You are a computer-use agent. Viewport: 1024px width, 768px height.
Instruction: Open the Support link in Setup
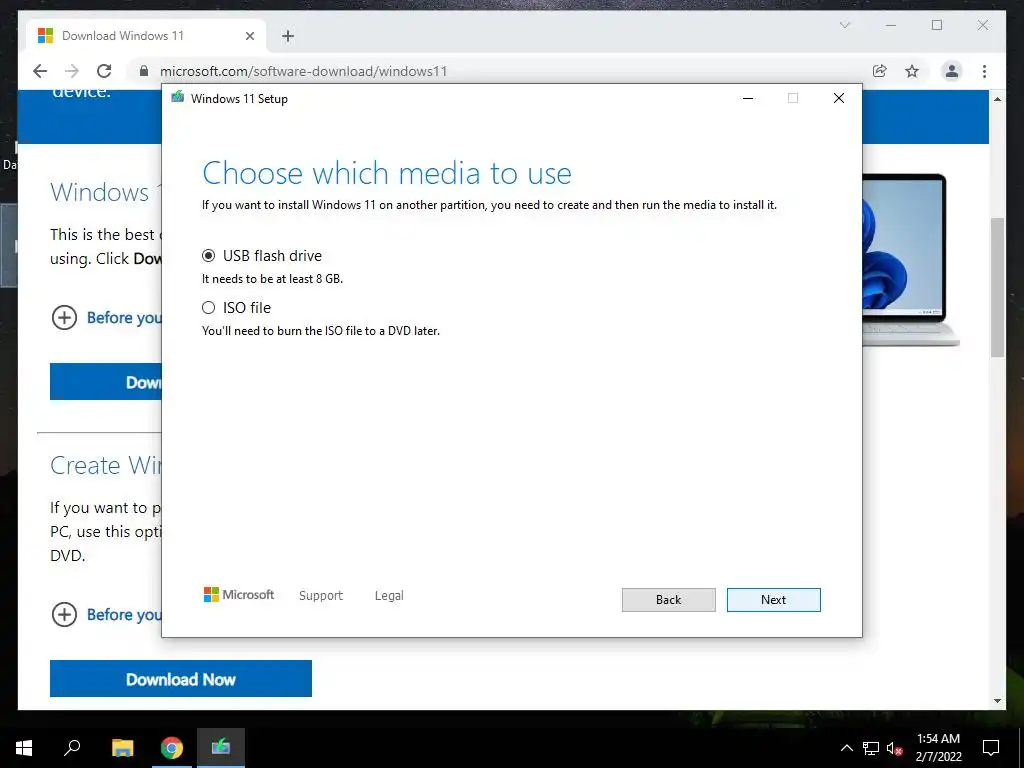(x=321, y=596)
